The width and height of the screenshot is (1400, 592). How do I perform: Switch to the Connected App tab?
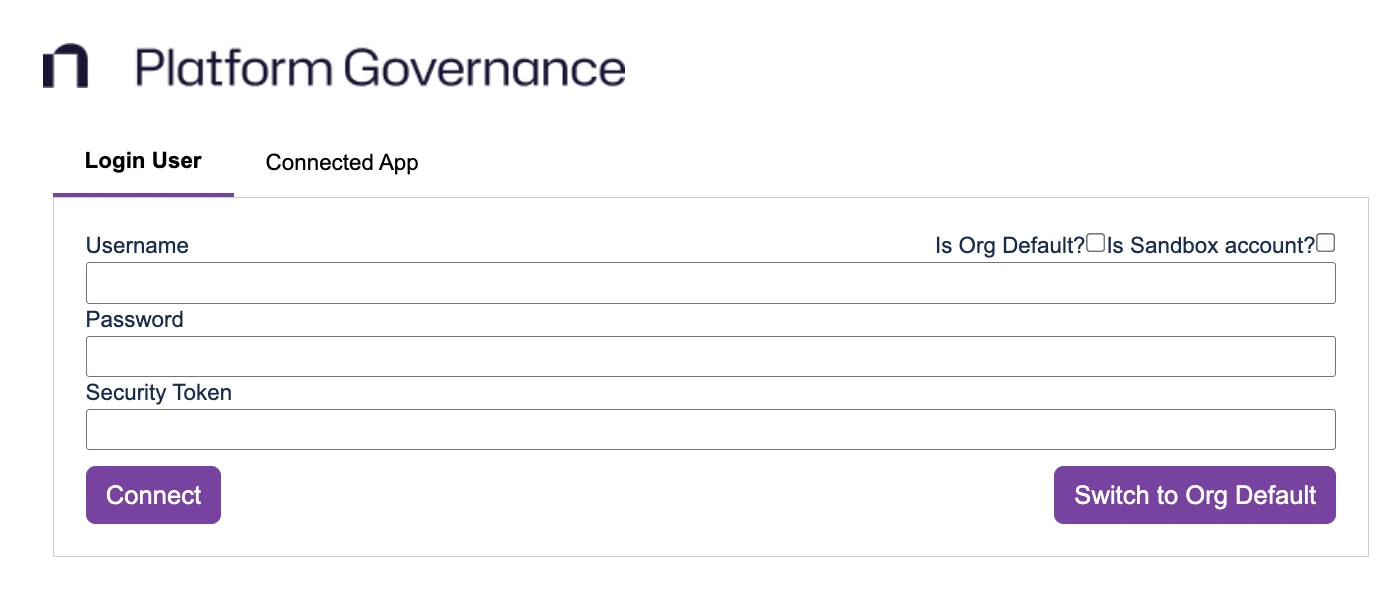341,162
